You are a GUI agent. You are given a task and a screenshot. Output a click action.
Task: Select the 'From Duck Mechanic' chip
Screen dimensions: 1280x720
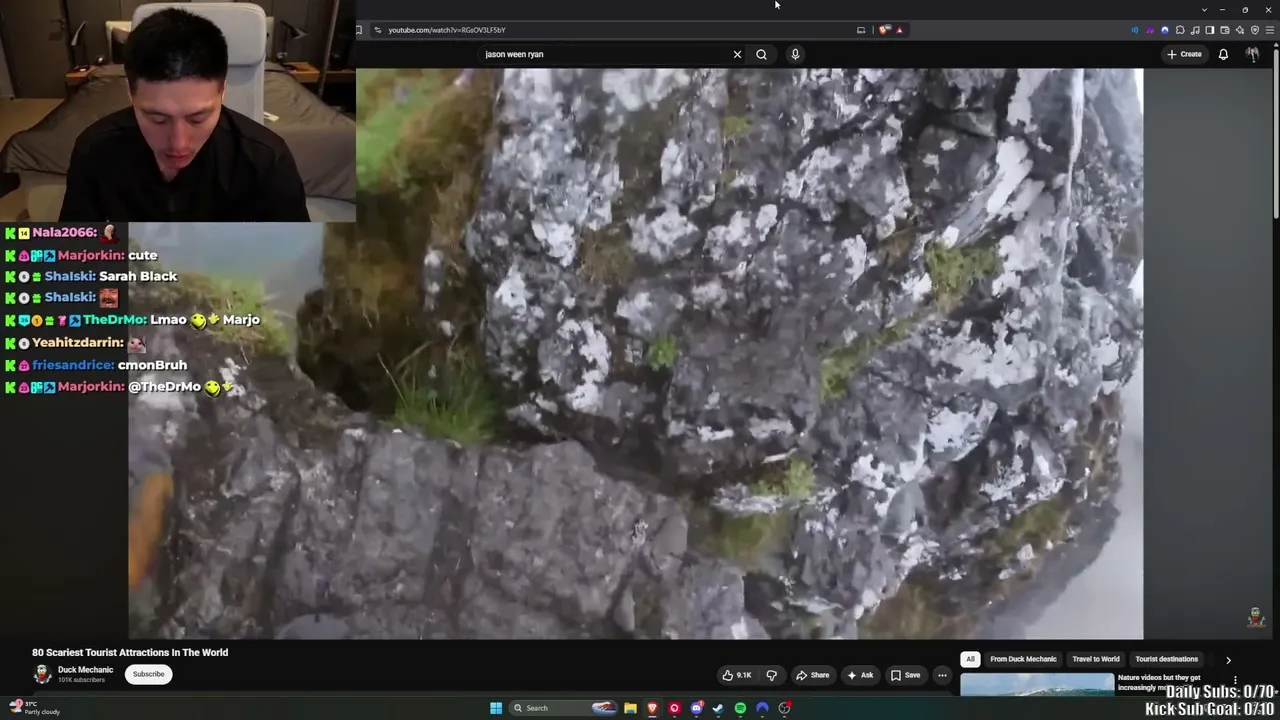(x=1023, y=659)
